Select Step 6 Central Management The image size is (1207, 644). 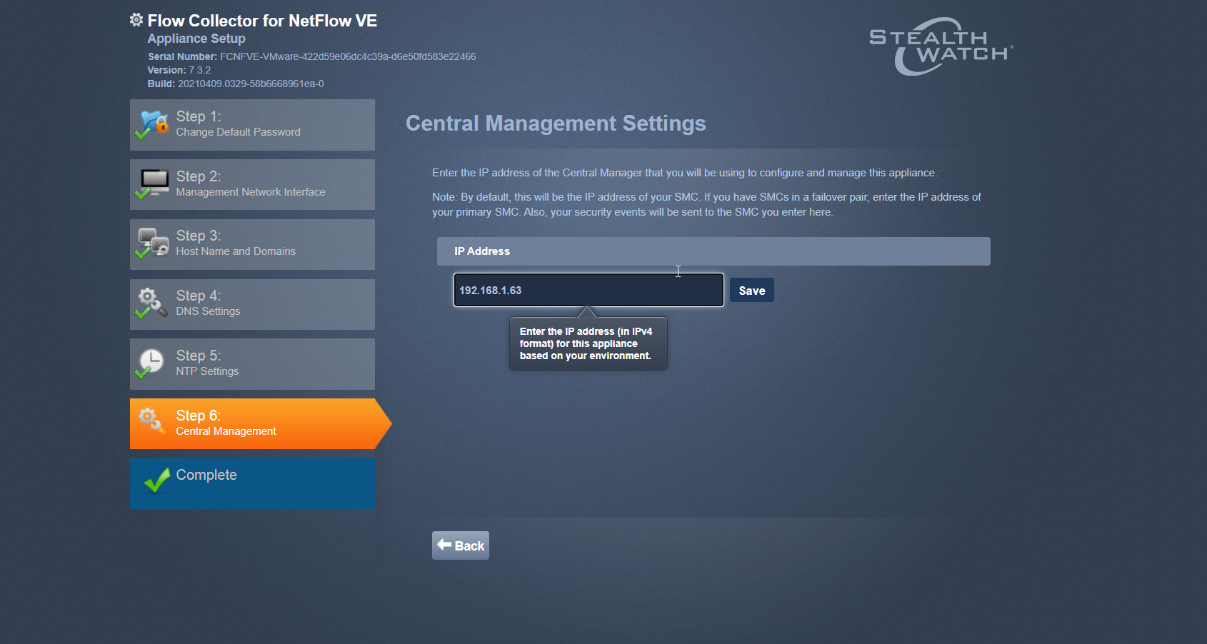point(260,424)
